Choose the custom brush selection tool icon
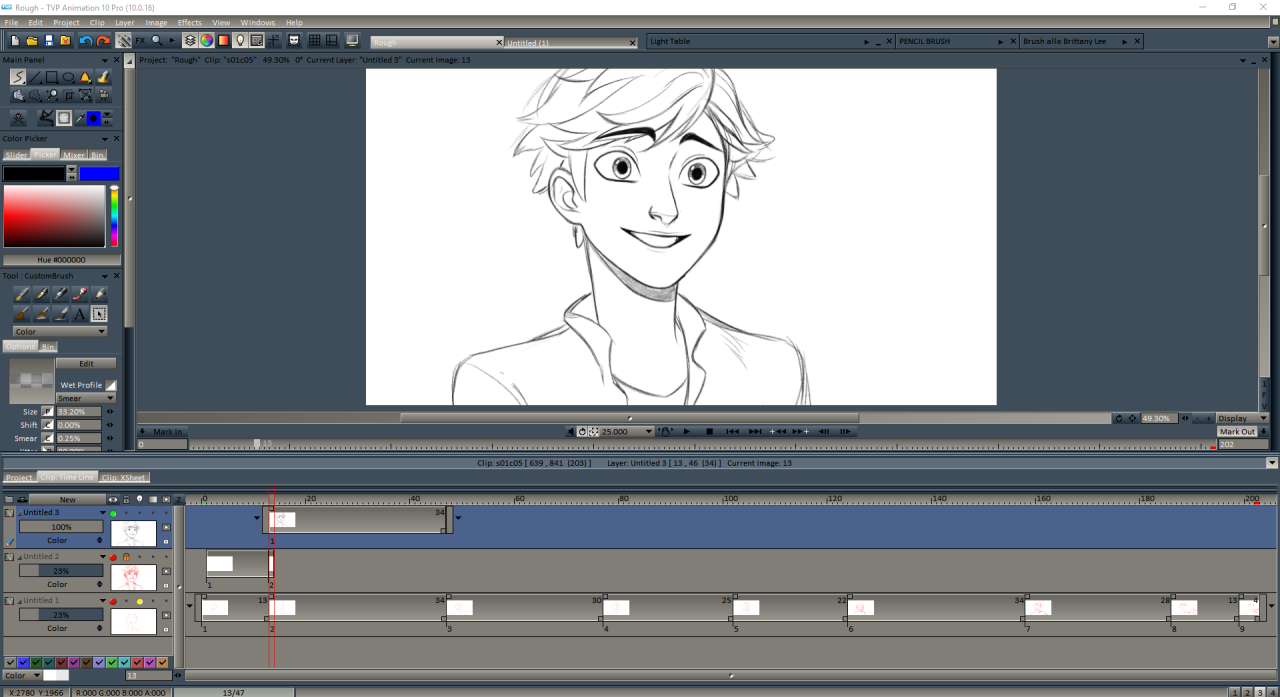This screenshot has height=697, width=1280. [100, 313]
